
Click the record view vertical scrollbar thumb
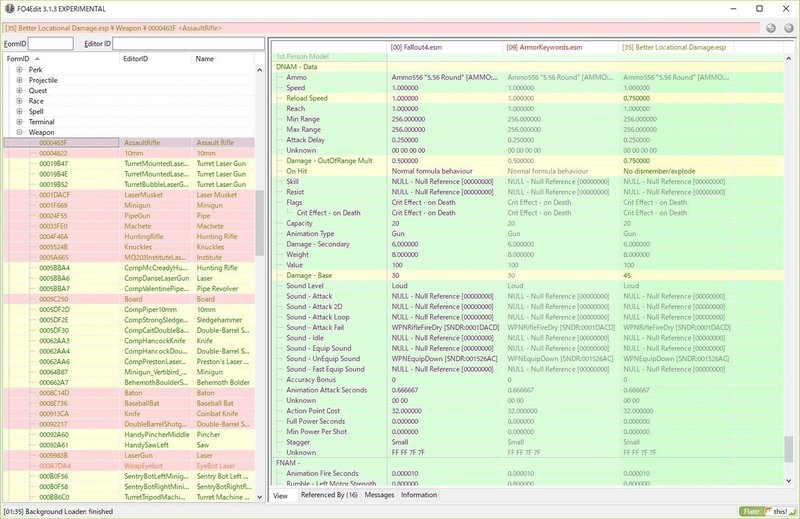tap(788, 449)
